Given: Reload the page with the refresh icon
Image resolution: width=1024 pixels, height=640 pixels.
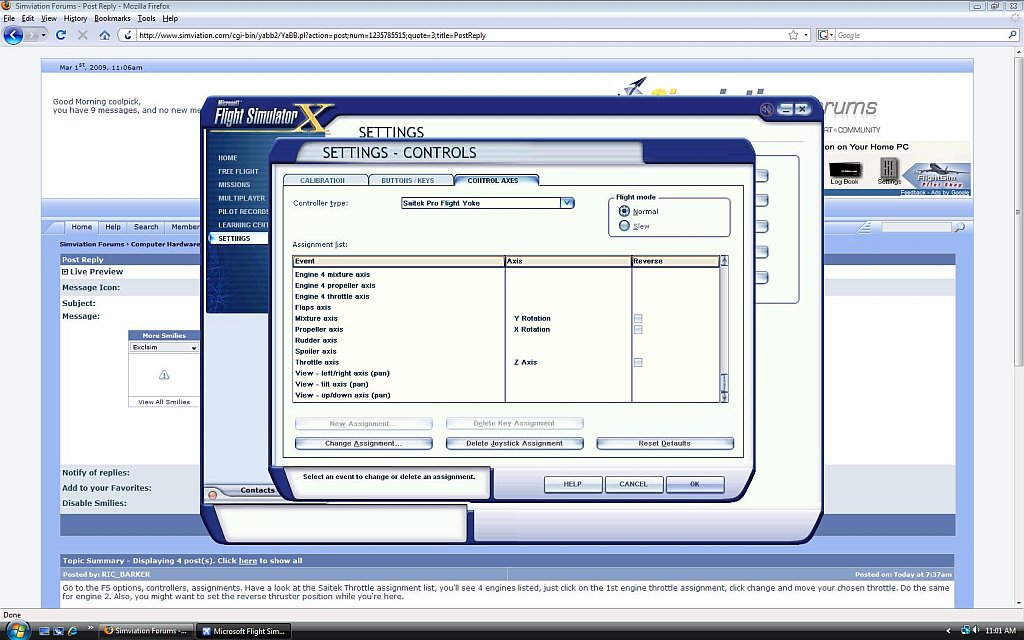Looking at the screenshot, I should point(61,35).
